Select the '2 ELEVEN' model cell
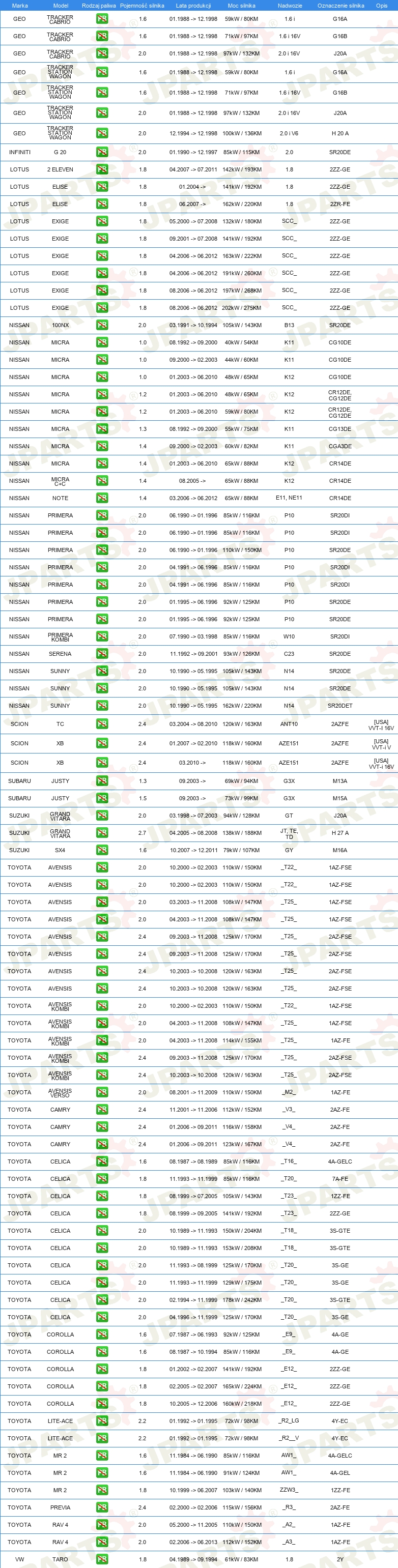This screenshot has width=398, height=1568. (60, 169)
